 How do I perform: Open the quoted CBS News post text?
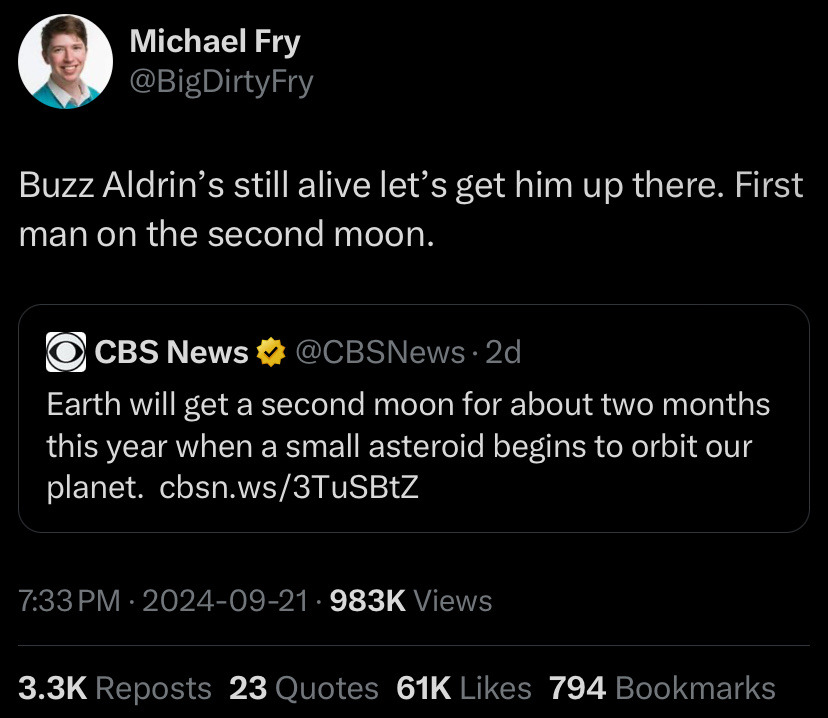click(x=400, y=446)
